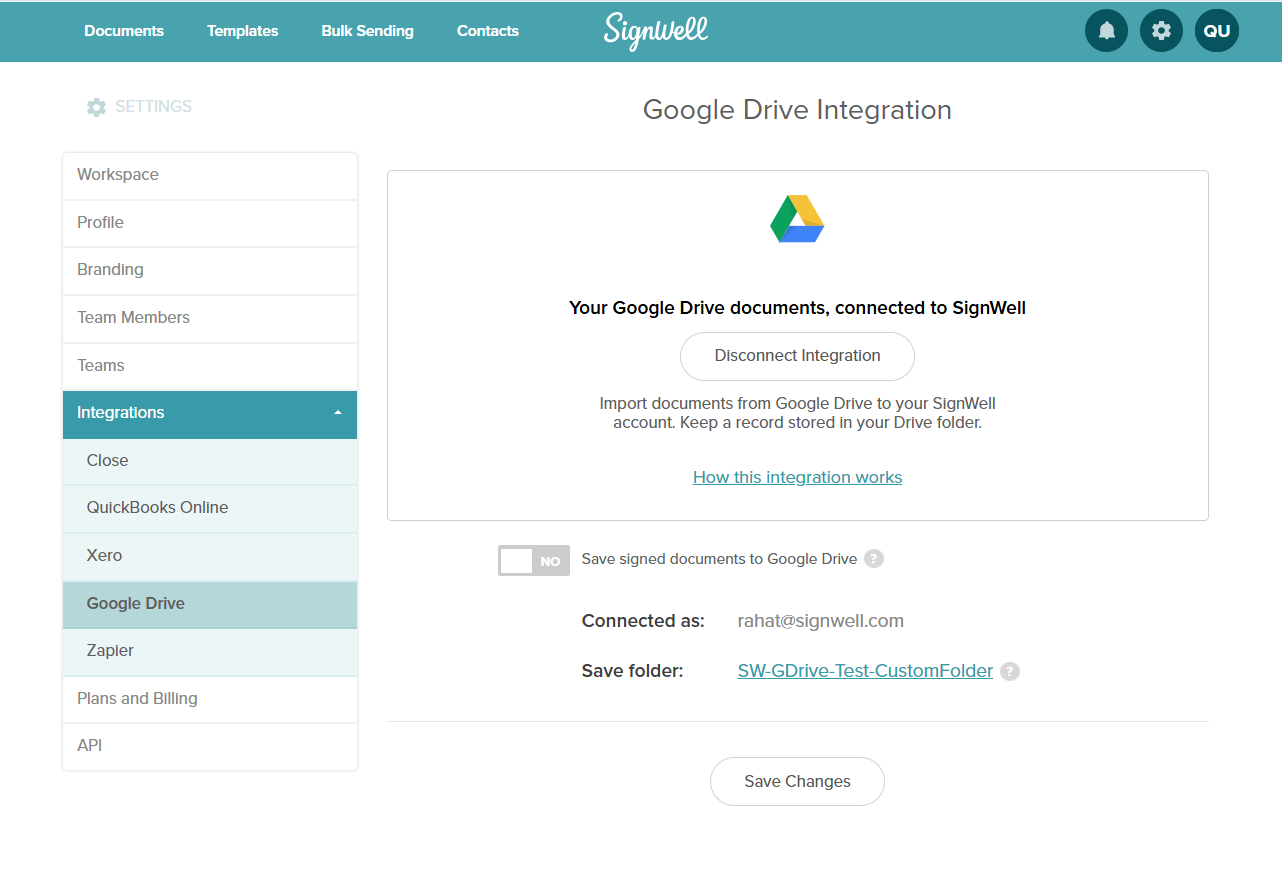Open the How this integration works link

pos(797,478)
